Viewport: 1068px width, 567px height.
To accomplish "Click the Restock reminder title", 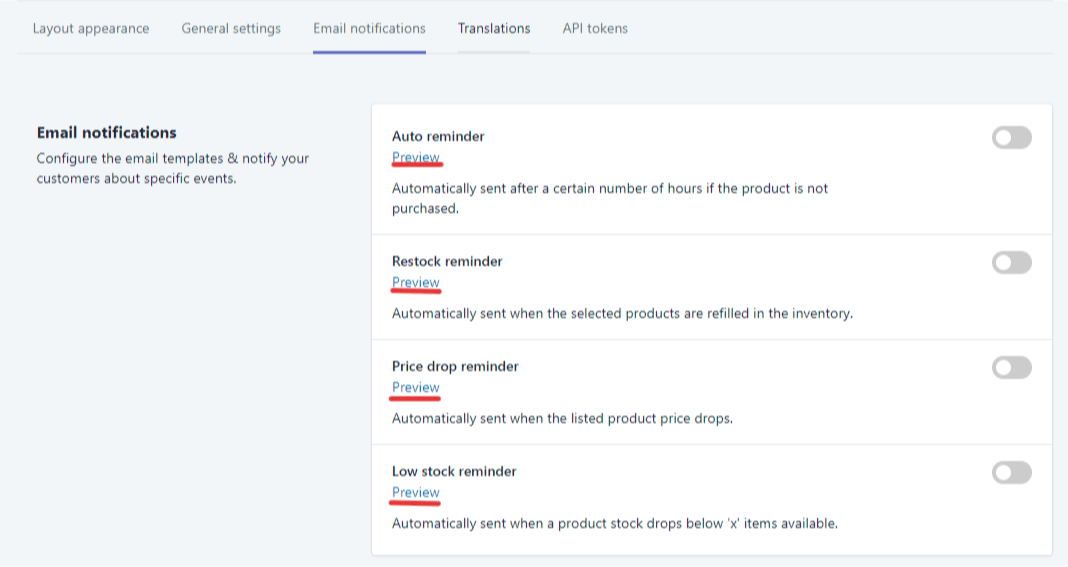I will [447, 262].
